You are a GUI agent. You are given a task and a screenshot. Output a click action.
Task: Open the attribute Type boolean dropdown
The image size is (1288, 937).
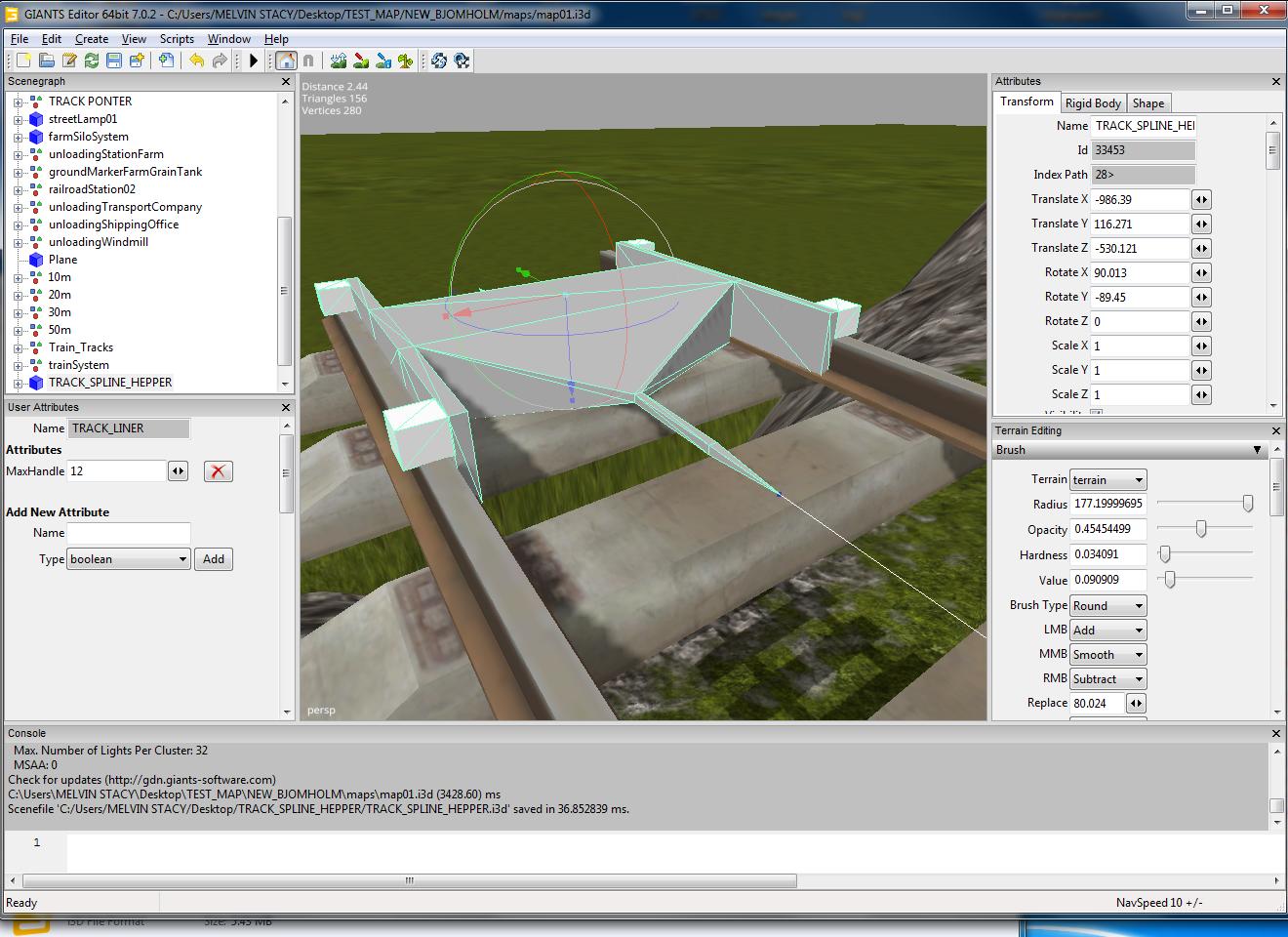pyautogui.click(x=129, y=559)
